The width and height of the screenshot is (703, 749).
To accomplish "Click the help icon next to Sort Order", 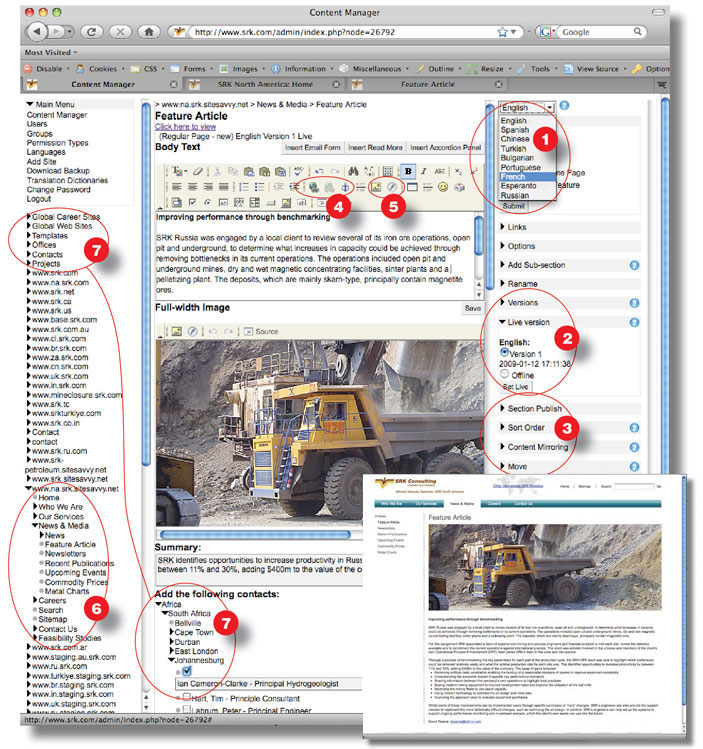I will point(634,428).
